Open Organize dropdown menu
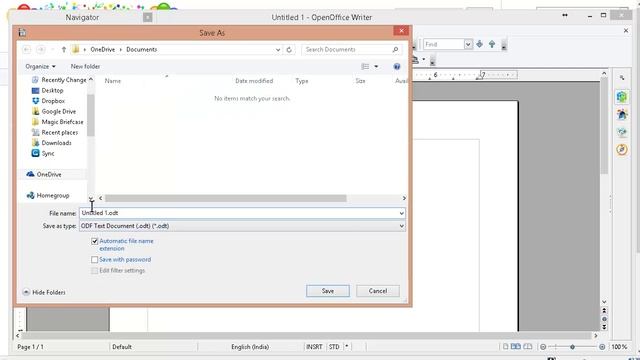The height and width of the screenshot is (360, 640). click(x=40, y=66)
